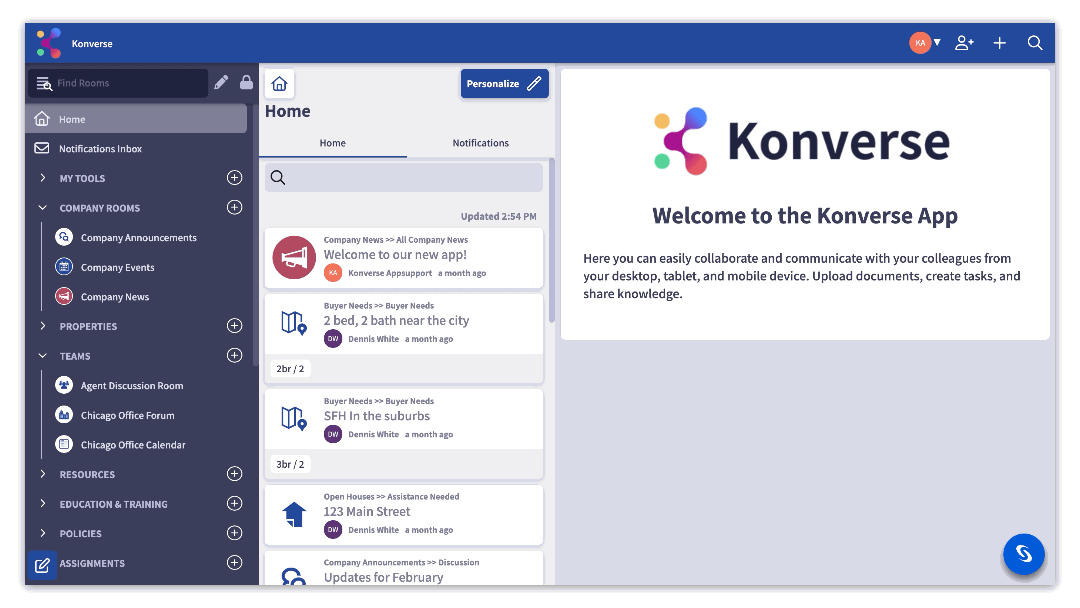Collapse the Company Rooms section
The image size is (1080, 608).
(x=43, y=208)
